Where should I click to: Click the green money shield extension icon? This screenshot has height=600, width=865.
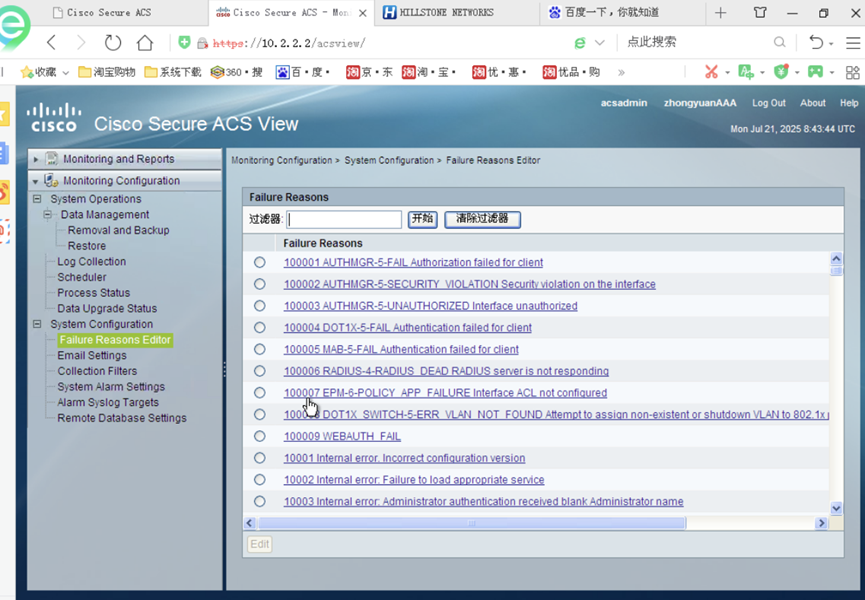tap(781, 72)
